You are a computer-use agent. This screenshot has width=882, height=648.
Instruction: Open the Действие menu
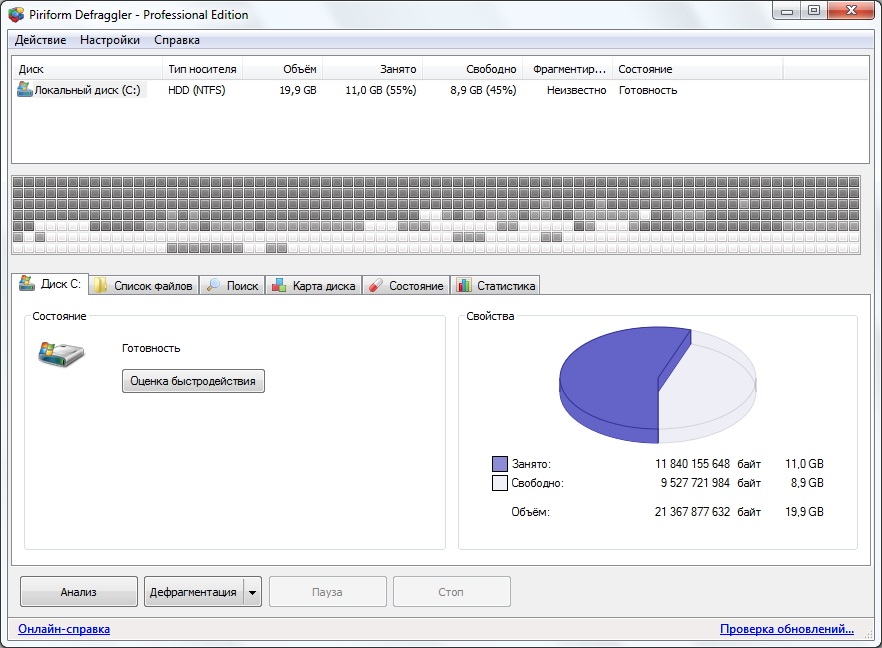pos(41,40)
